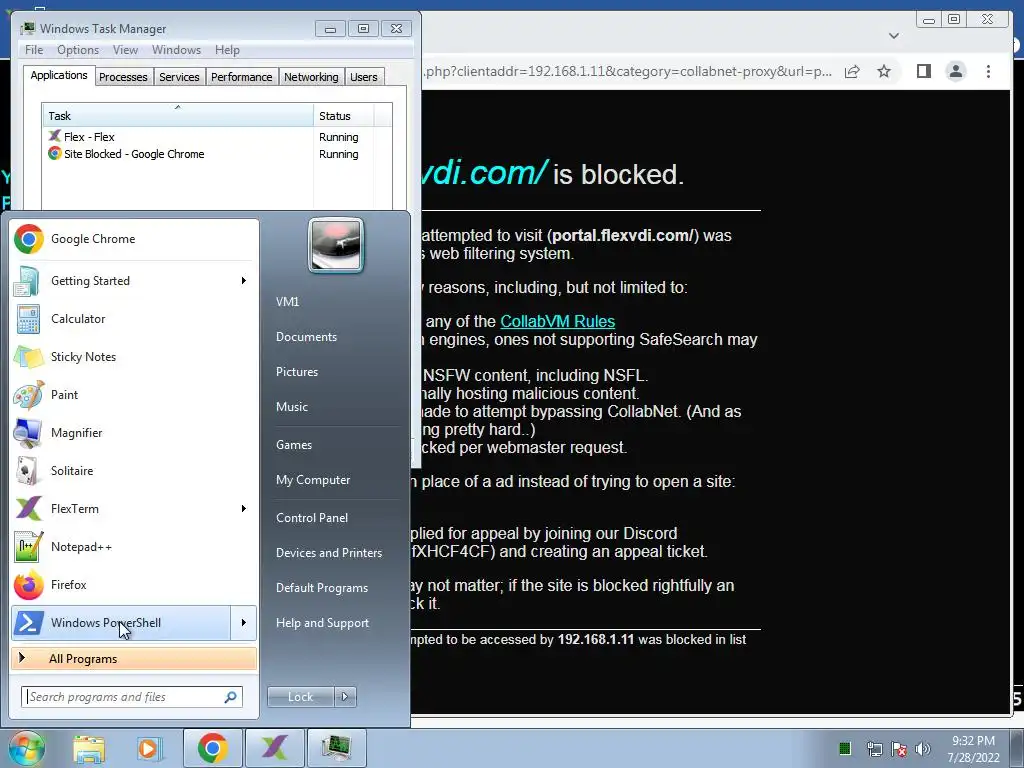The height and width of the screenshot is (768, 1024).
Task: Open Google Chrome from Start menu
Action: click(134, 239)
